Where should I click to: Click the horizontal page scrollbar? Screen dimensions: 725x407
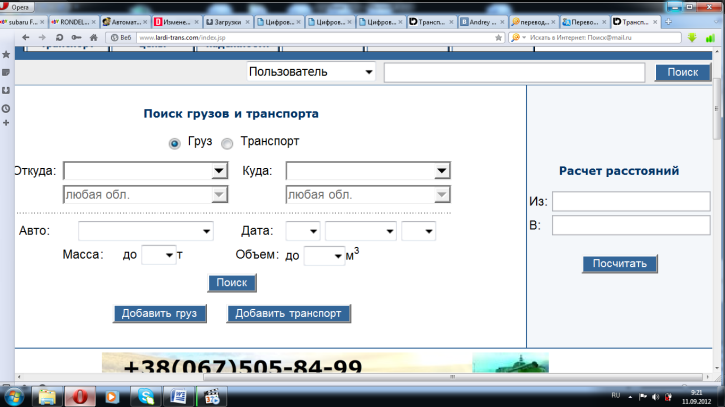coord(453,377)
